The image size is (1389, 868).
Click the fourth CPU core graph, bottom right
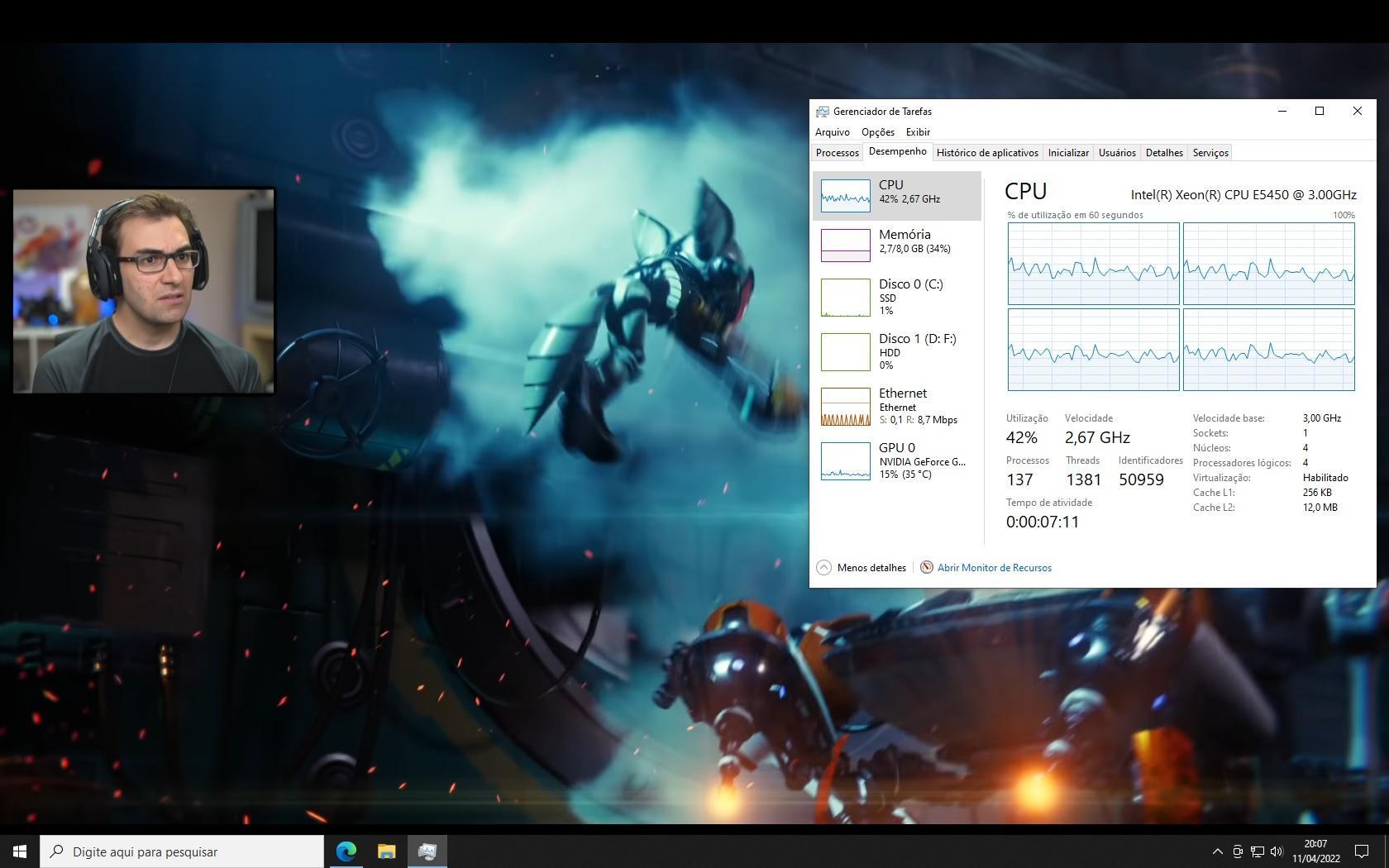[x=1268, y=349]
